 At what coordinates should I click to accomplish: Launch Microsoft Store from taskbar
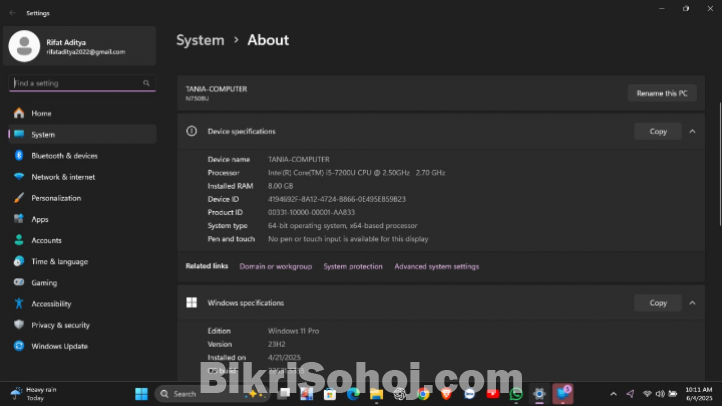330,394
